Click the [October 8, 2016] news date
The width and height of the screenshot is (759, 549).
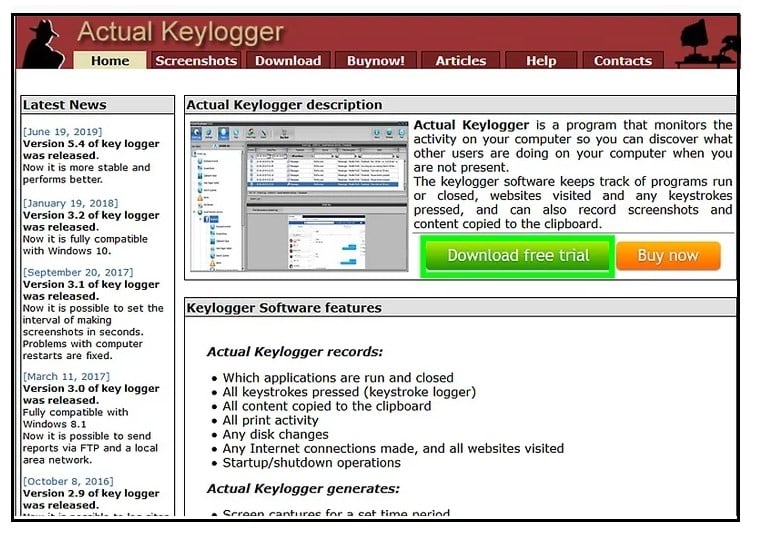tap(68, 482)
